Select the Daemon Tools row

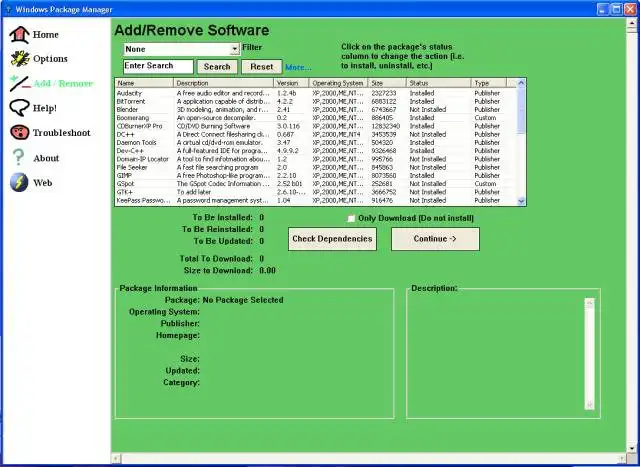[316, 143]
